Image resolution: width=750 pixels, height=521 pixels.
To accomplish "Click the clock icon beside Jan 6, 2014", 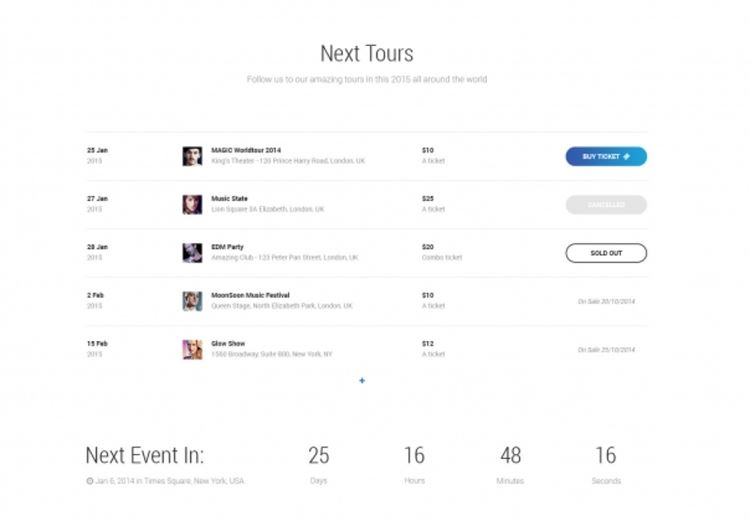I will (89, 481).
